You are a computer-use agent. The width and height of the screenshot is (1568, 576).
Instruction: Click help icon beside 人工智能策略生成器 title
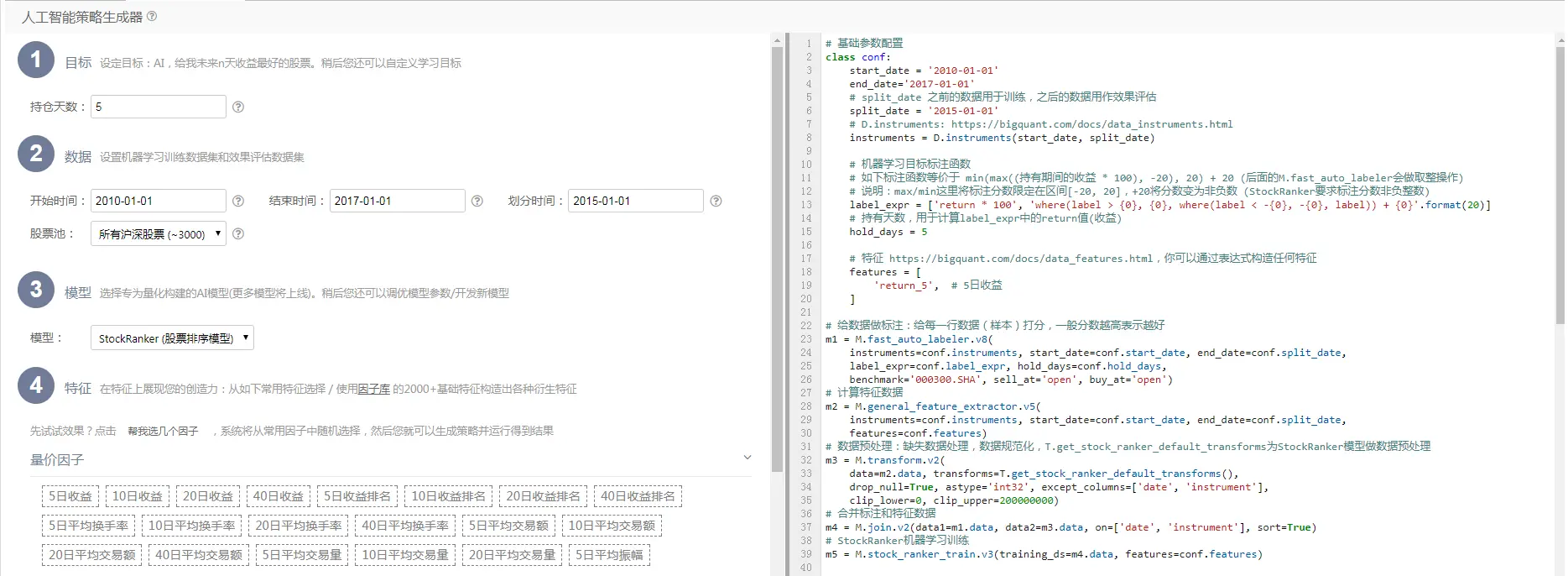click(152, 16)
